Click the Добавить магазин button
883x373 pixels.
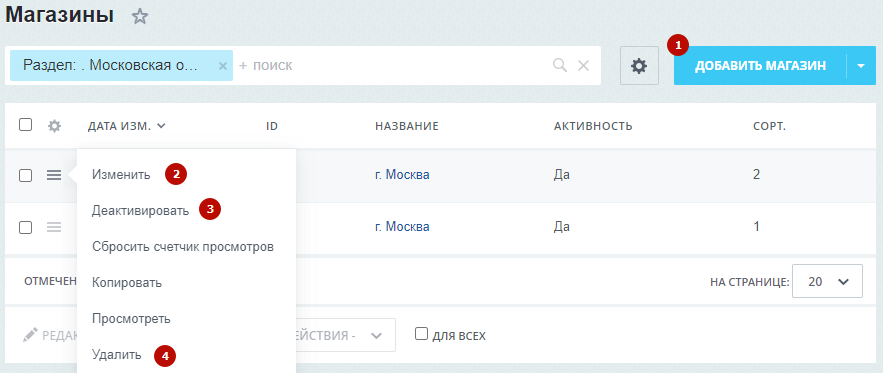click(760, 66)
